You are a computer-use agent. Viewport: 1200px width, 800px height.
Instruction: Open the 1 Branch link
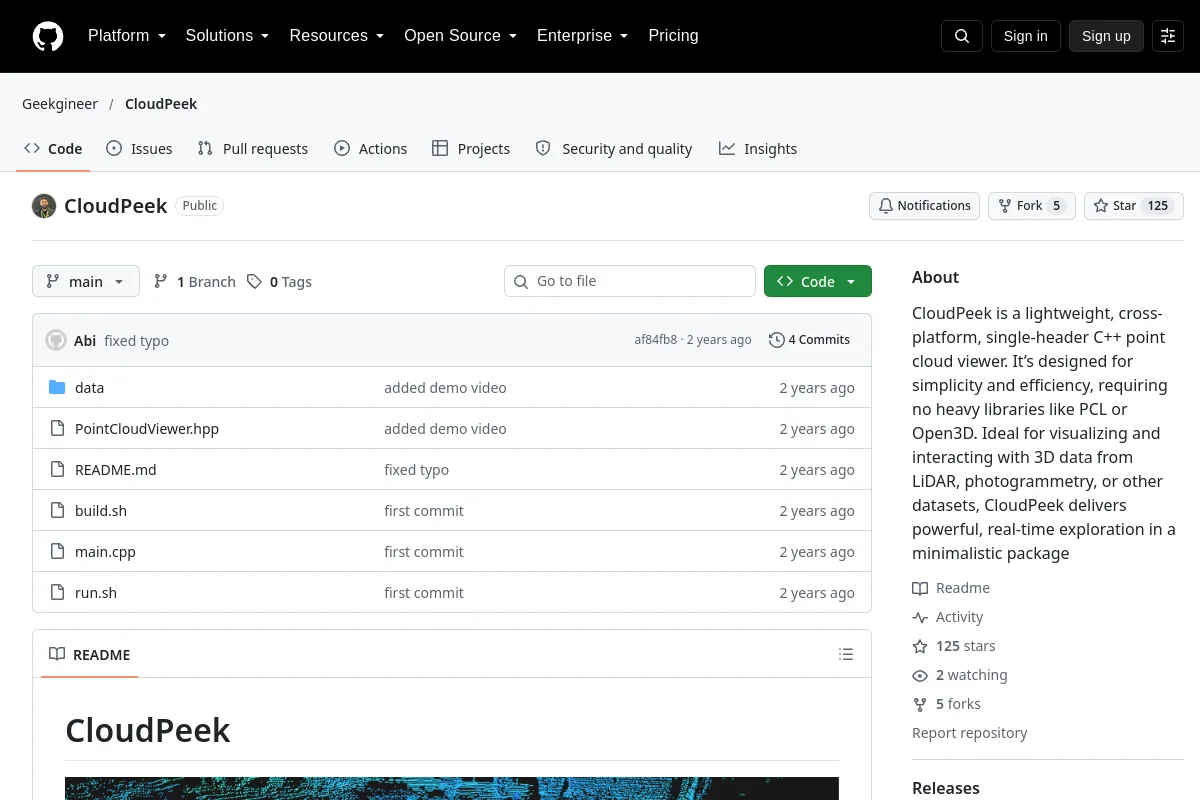pyautogui.click(x=195, y=282)
